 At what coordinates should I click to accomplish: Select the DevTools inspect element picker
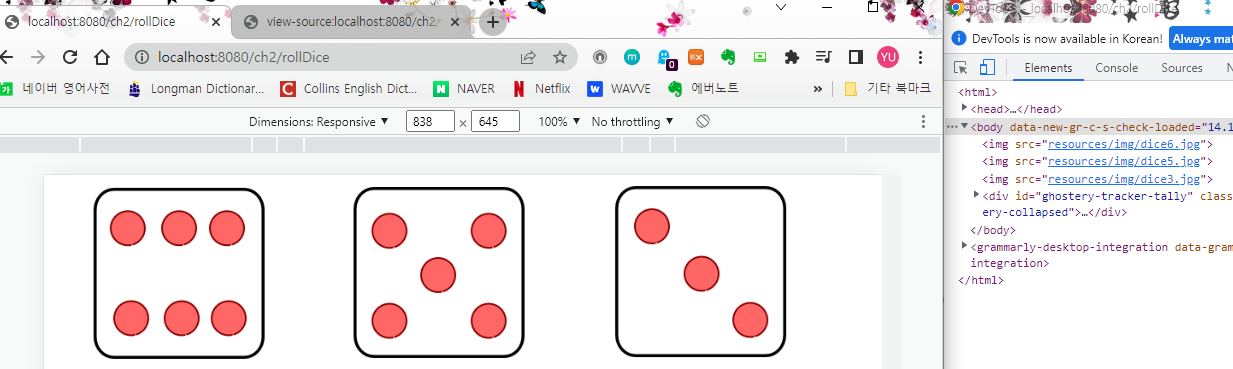pyautogui.click(x=960, y=68)
